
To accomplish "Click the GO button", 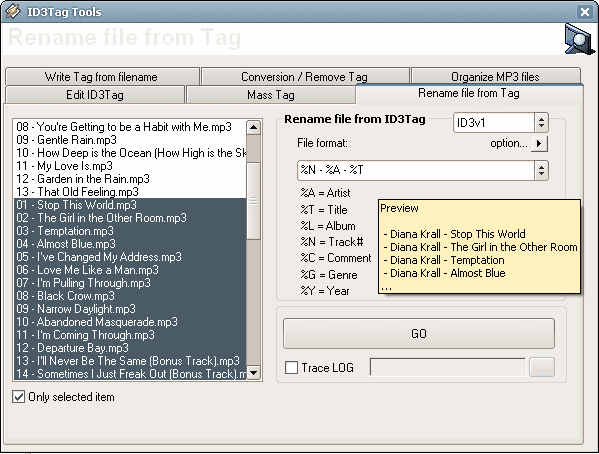I will click(x=419, y=334).
